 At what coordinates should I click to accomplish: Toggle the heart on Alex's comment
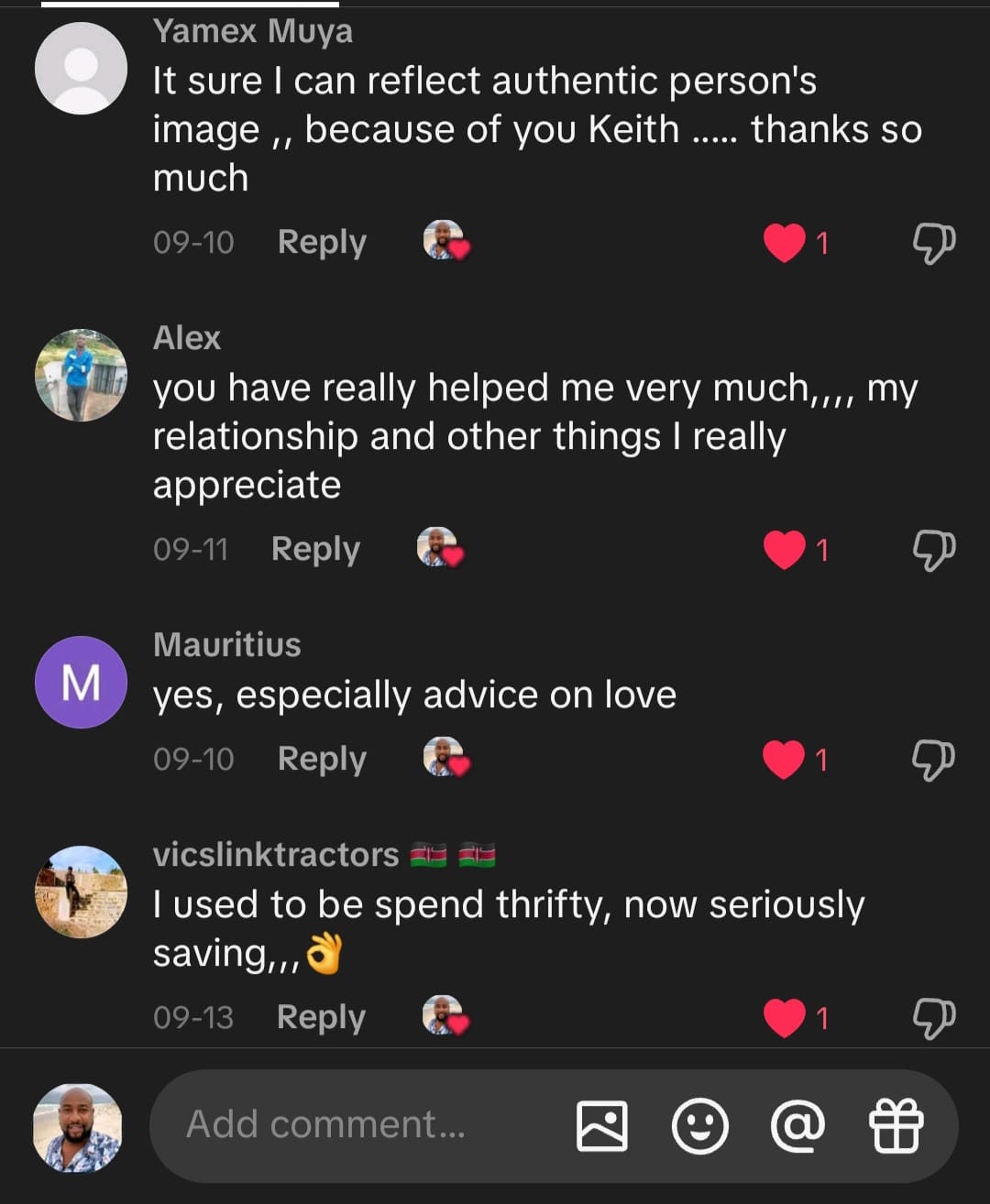click(x=785, y=550)
